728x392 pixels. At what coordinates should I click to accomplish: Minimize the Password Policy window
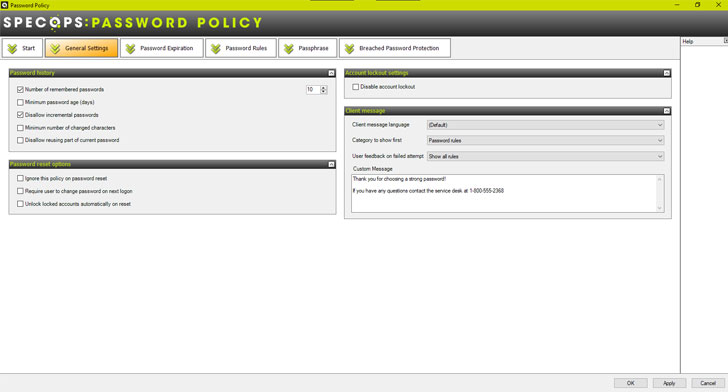677,5
